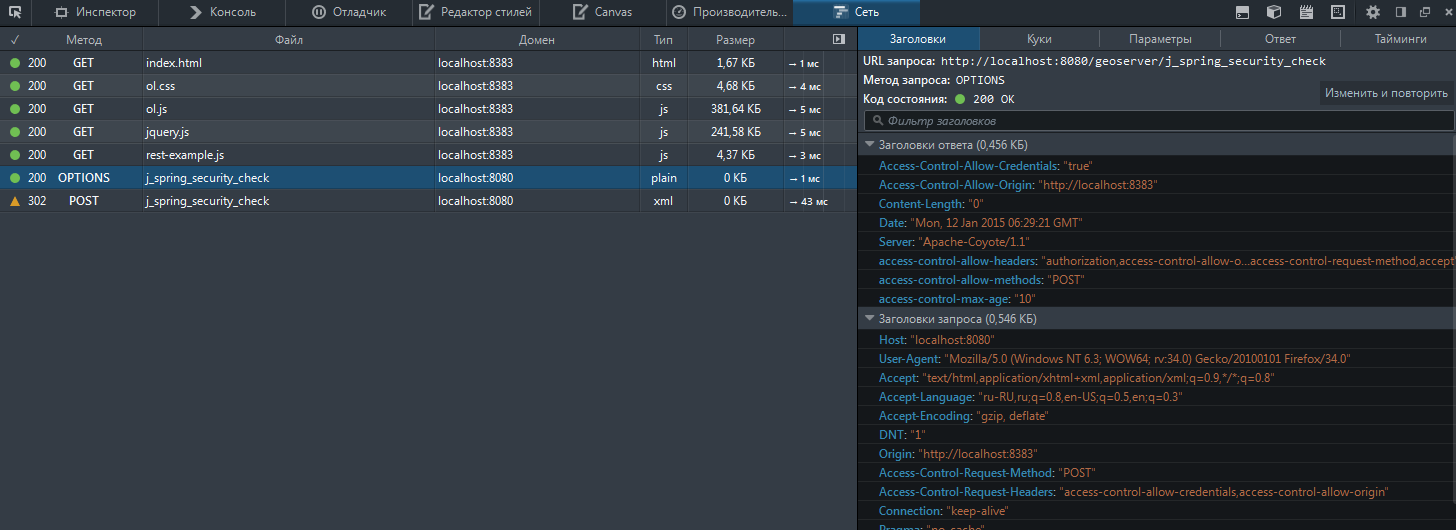Switch to the Куки details tab

[x=1039, y=39]
